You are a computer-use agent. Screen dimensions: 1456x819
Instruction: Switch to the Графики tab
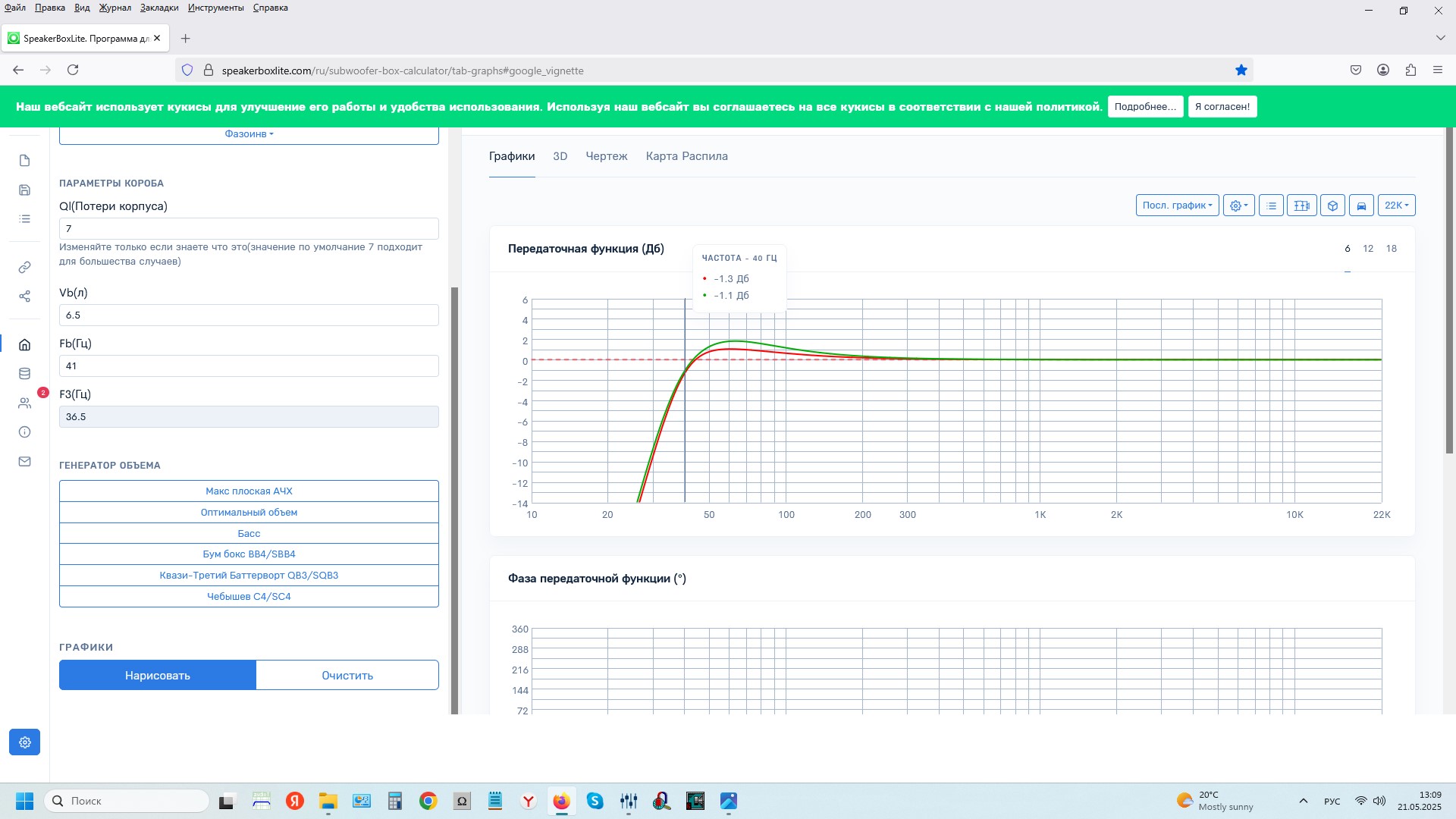[x=512, y=156]
